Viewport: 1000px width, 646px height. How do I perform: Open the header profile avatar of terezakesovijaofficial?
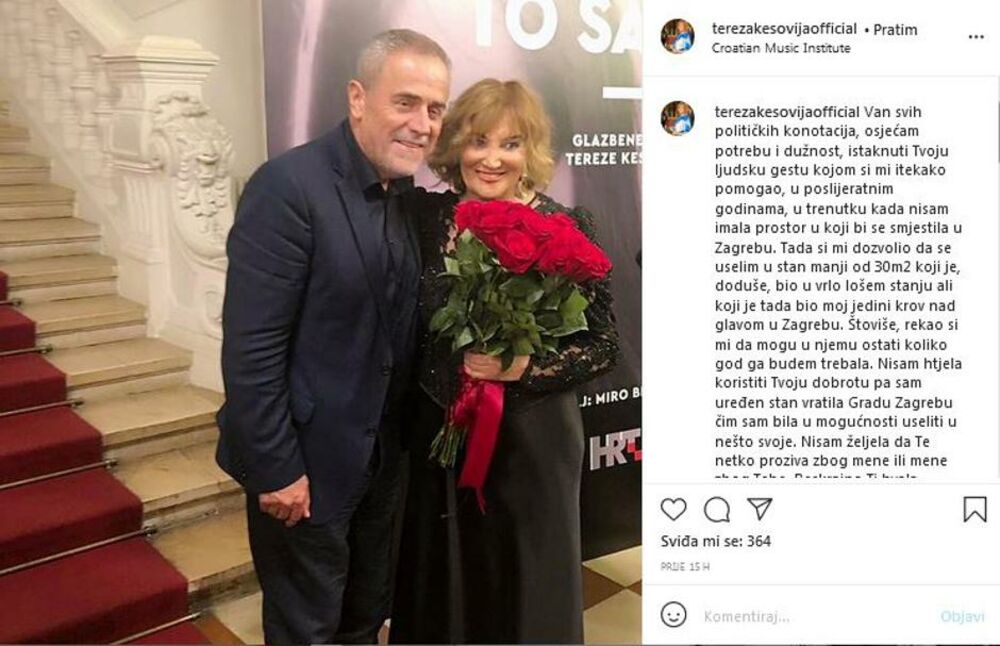pos(678,36)
